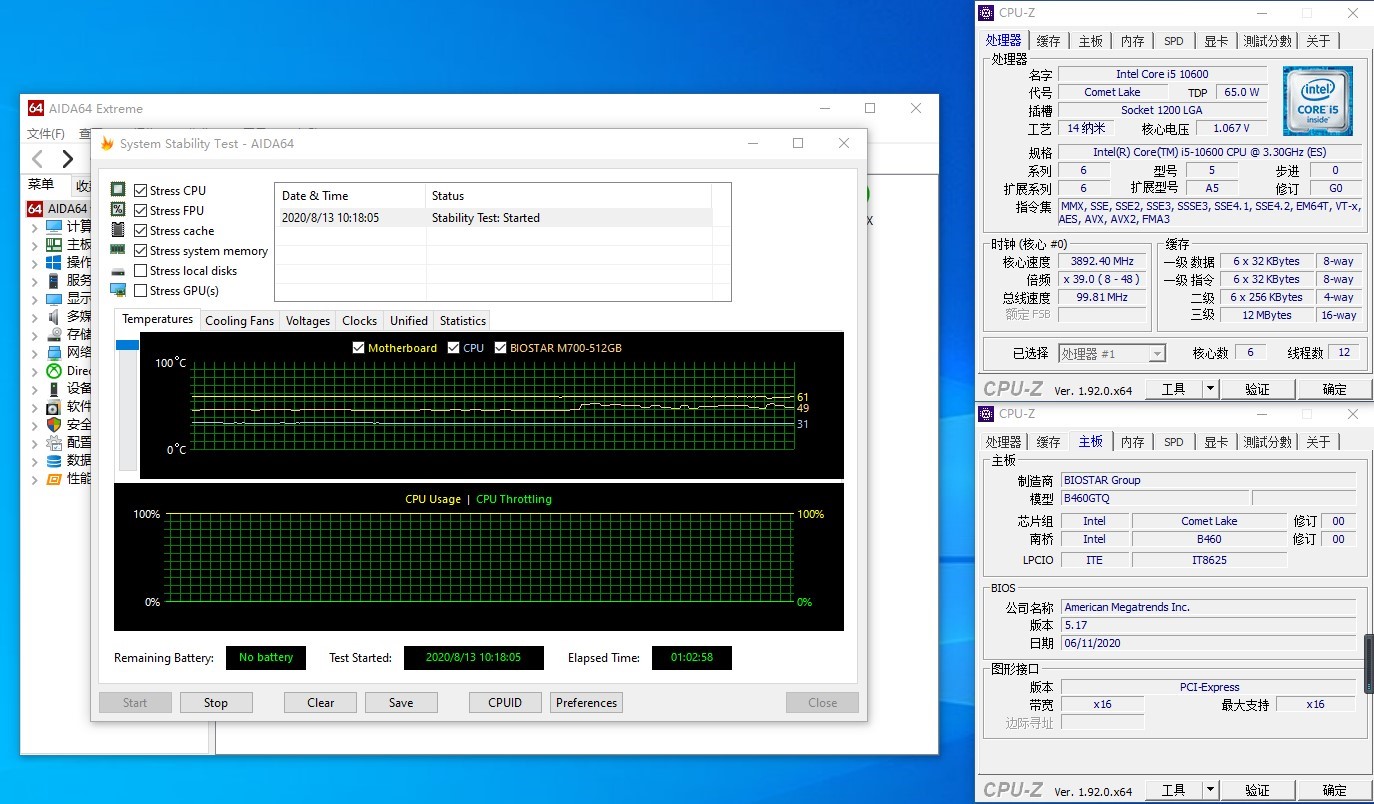Select the AIDA64 root node icon in the tree

(35, 208)
